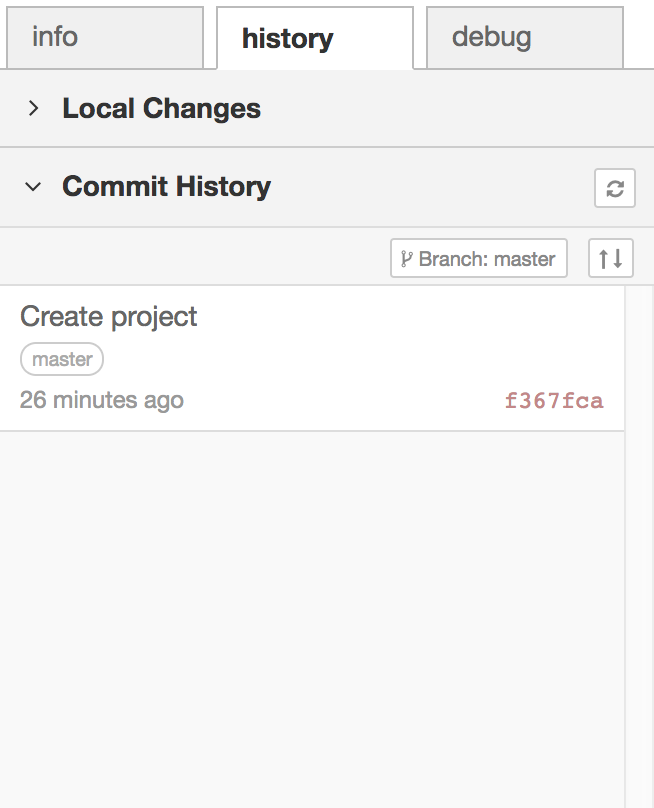Click commit hash f367fca

[555, 400]
